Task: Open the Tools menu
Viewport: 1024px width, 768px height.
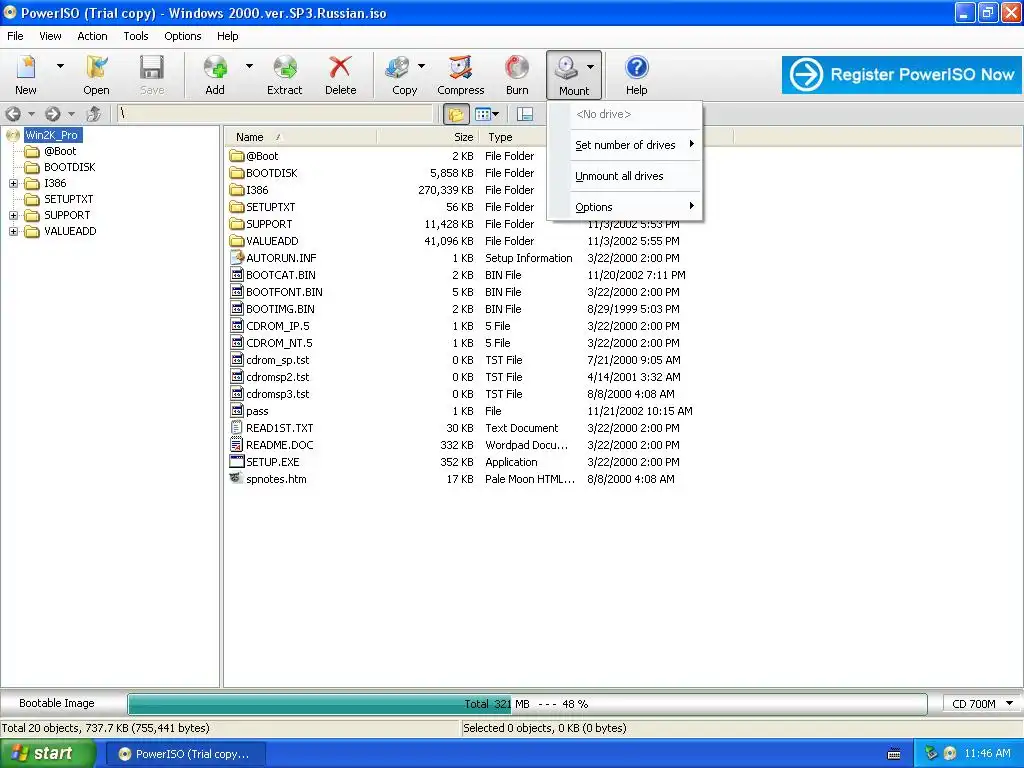Action: click(x=136, y=36)
